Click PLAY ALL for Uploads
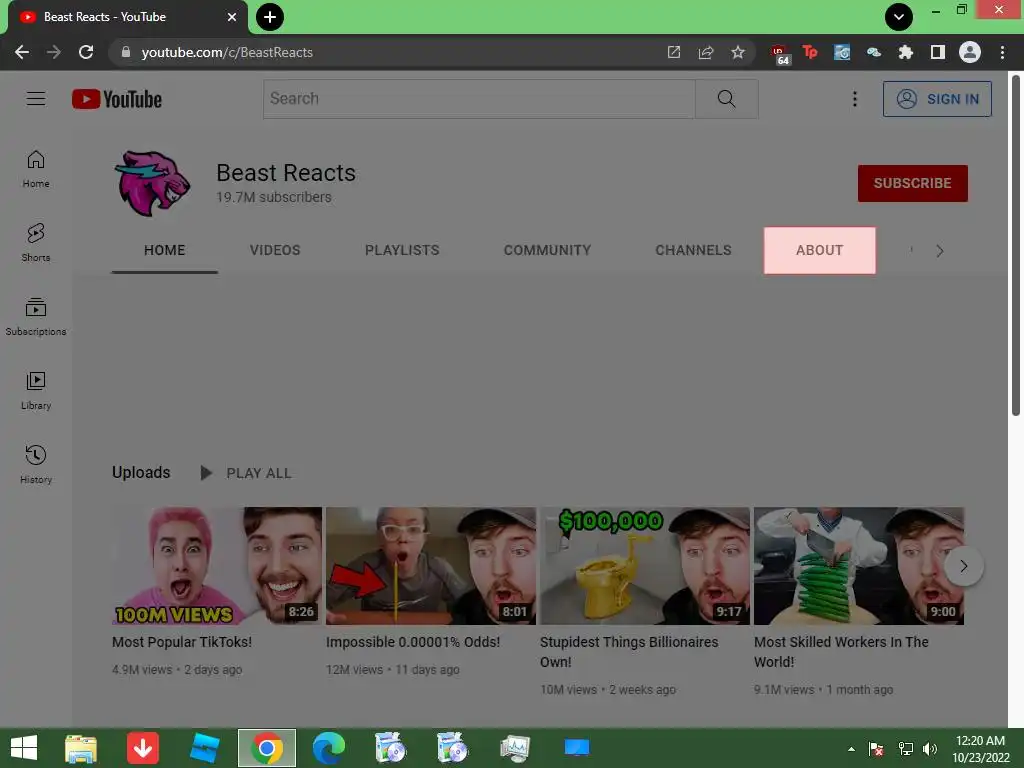The image size is (1024, 768). 246,473
